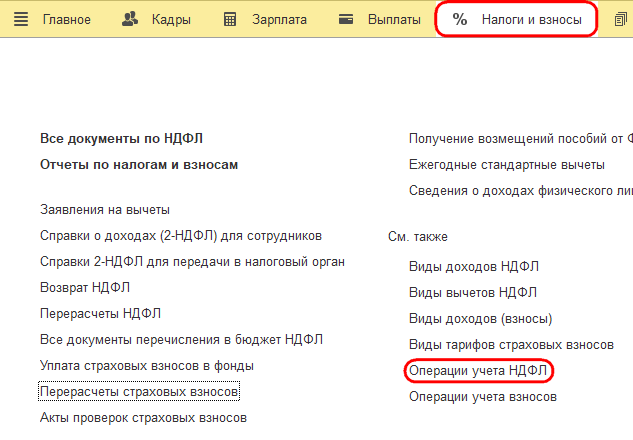Open Виды доходов НДФЛ
633x440 pixels.
[474, 267]
